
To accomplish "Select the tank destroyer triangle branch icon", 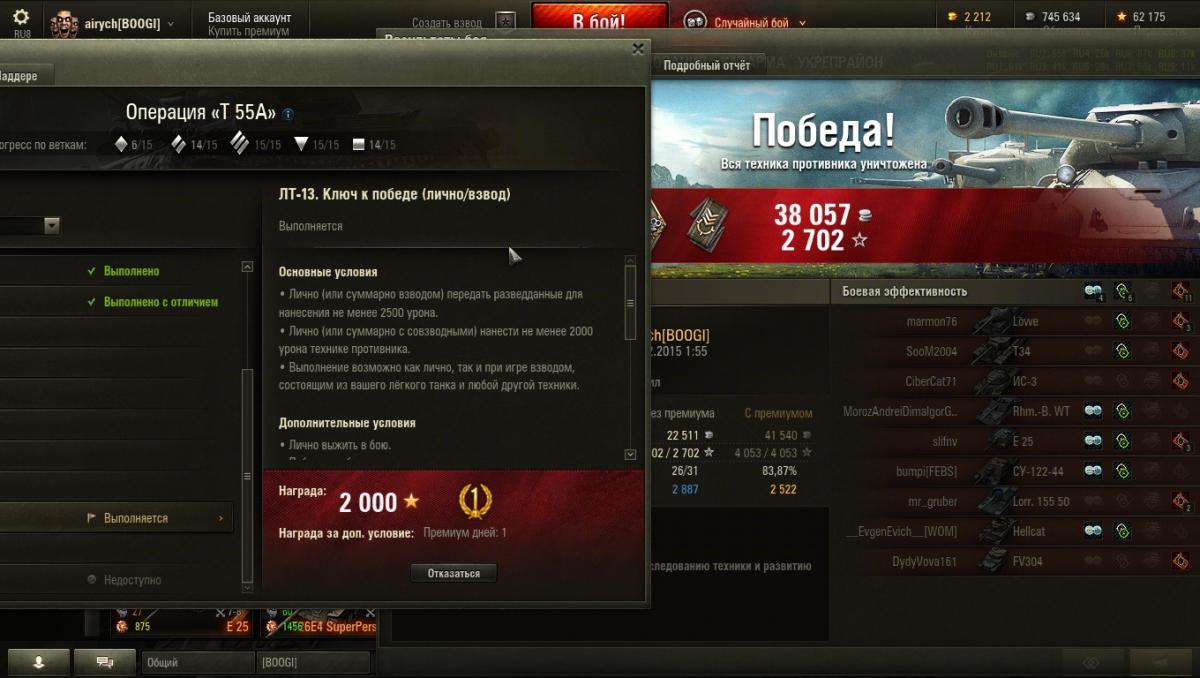I will (301, 144).
